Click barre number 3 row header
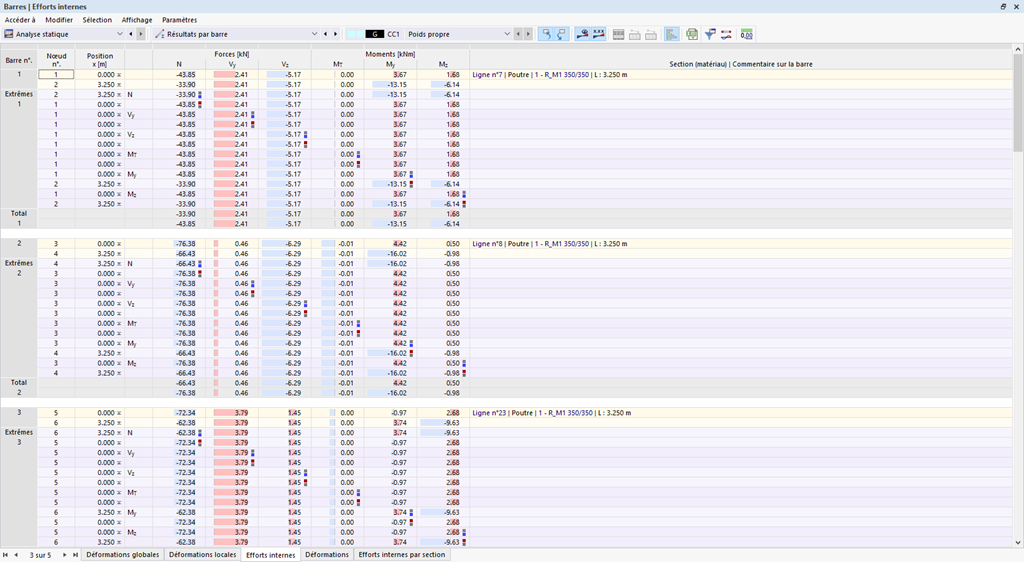Viewport: 1024px width, 562px height. point(19,413)
